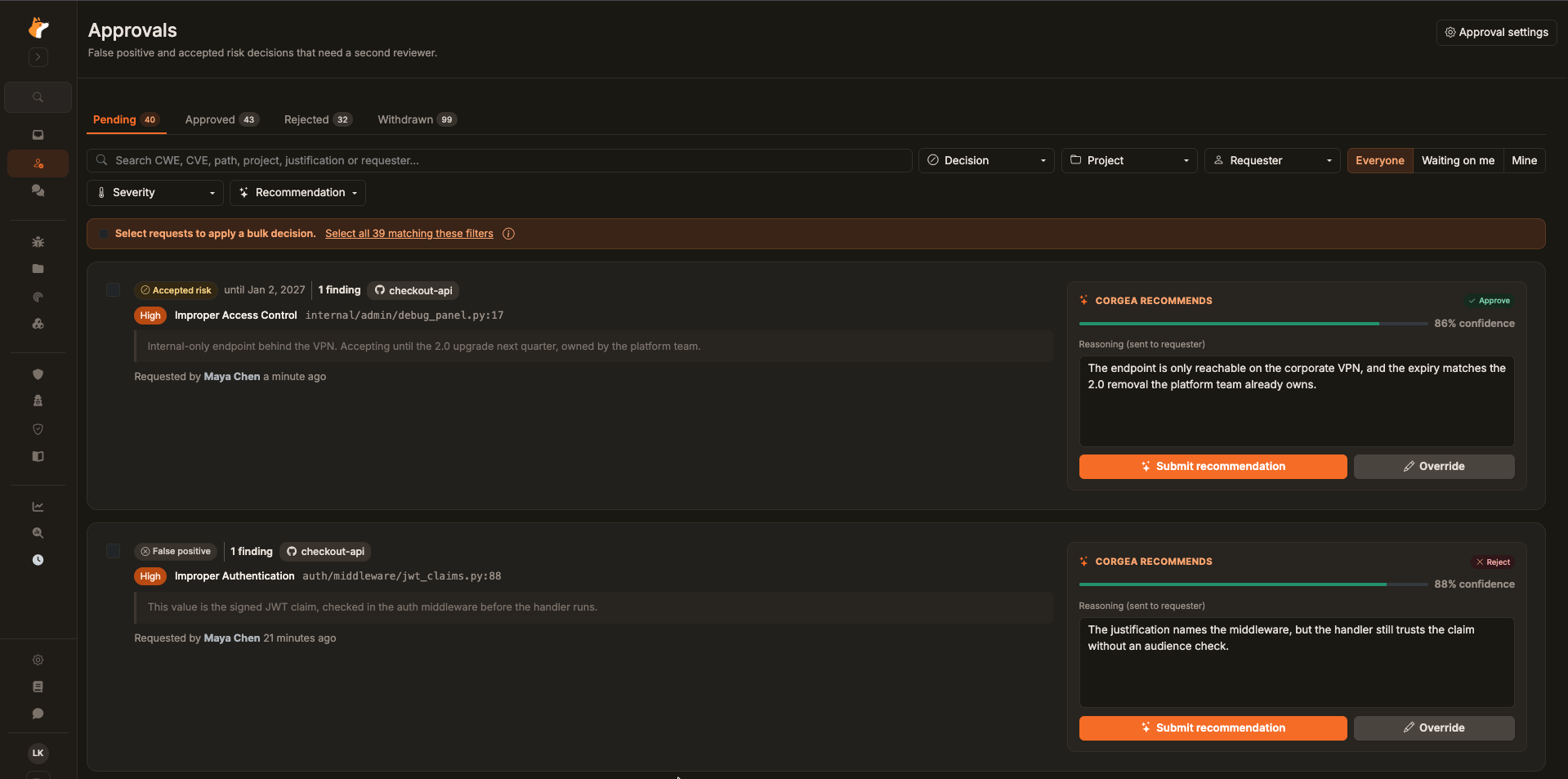This screenshot has height=779, width=1568.
Task: Open the Recommendation filter dropdown
Action: pyautogui.click(x=297, y=193)
